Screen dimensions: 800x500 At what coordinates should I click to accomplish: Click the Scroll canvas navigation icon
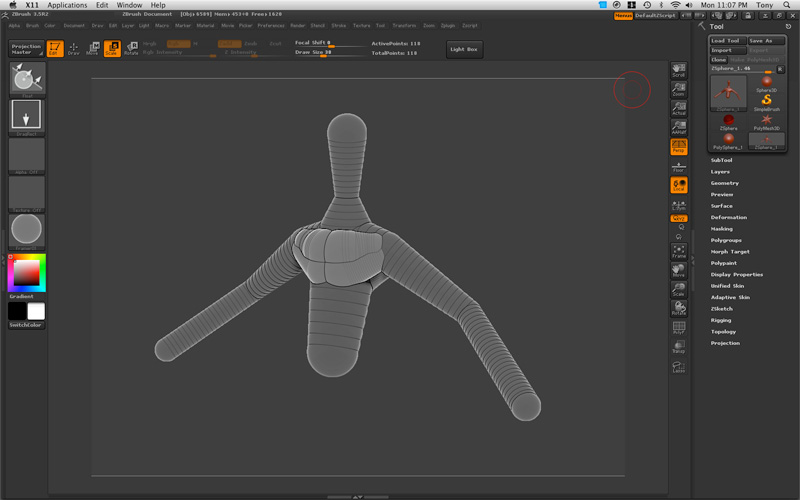tap(679, 70)
